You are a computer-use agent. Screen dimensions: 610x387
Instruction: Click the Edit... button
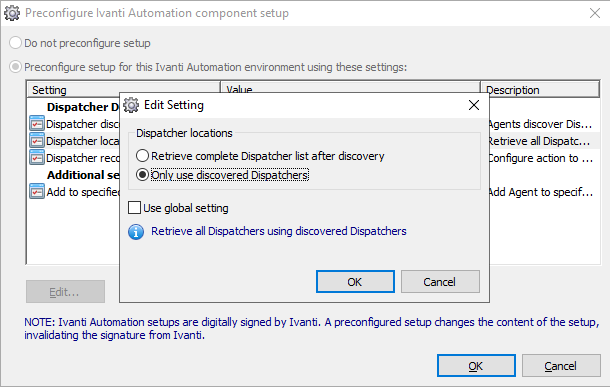(x=65, y=292)
